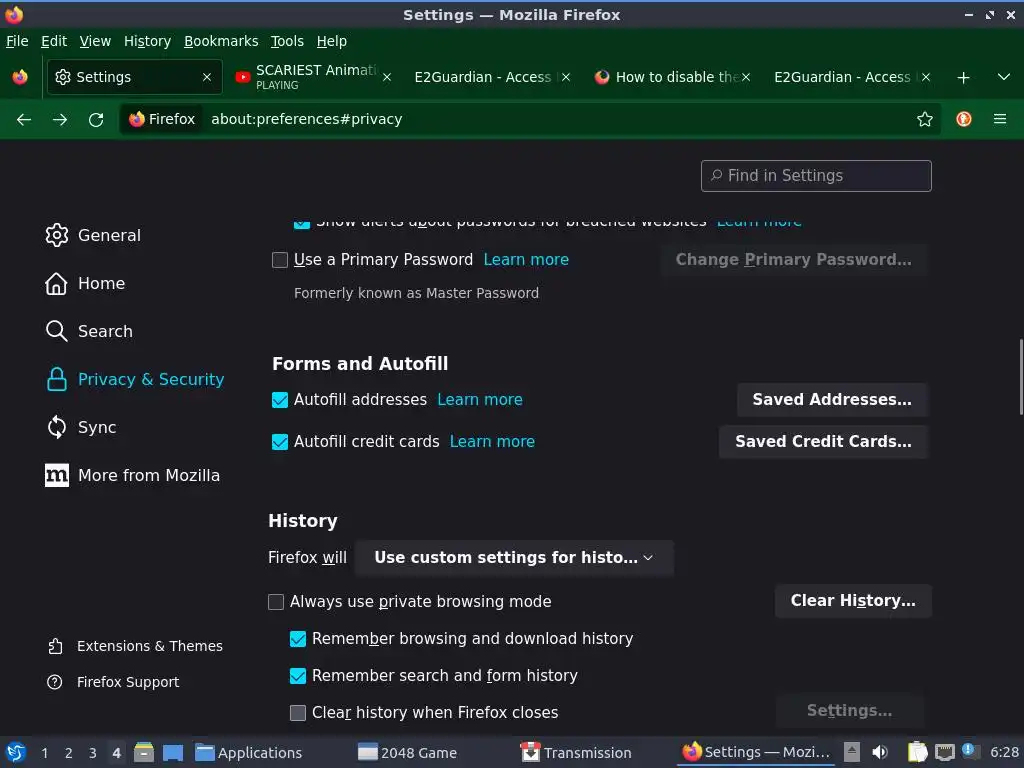Open the list all tabs chevron
This screenshot has width=1024, height=768.
tap(1003, 77)
